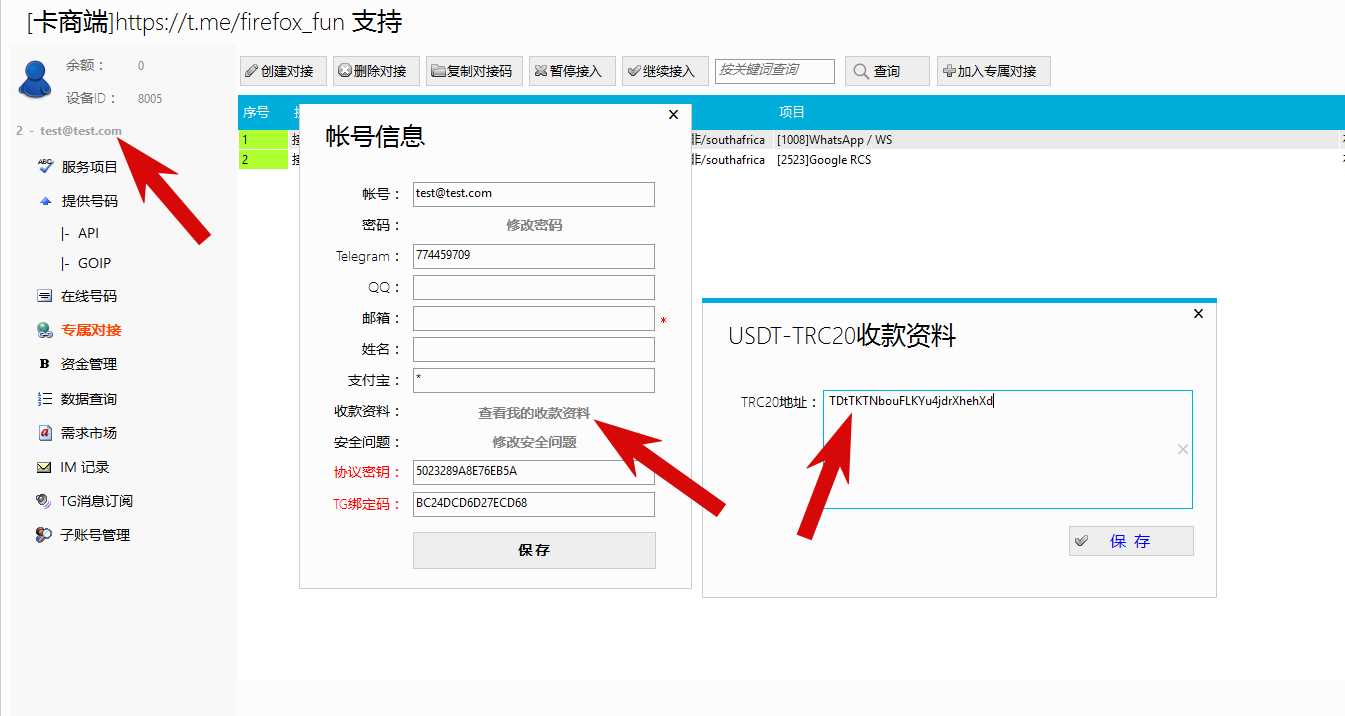Click 查看我的收款资料 link
The height and width of the screenshot is (716, 1345).
coord(534,413)
